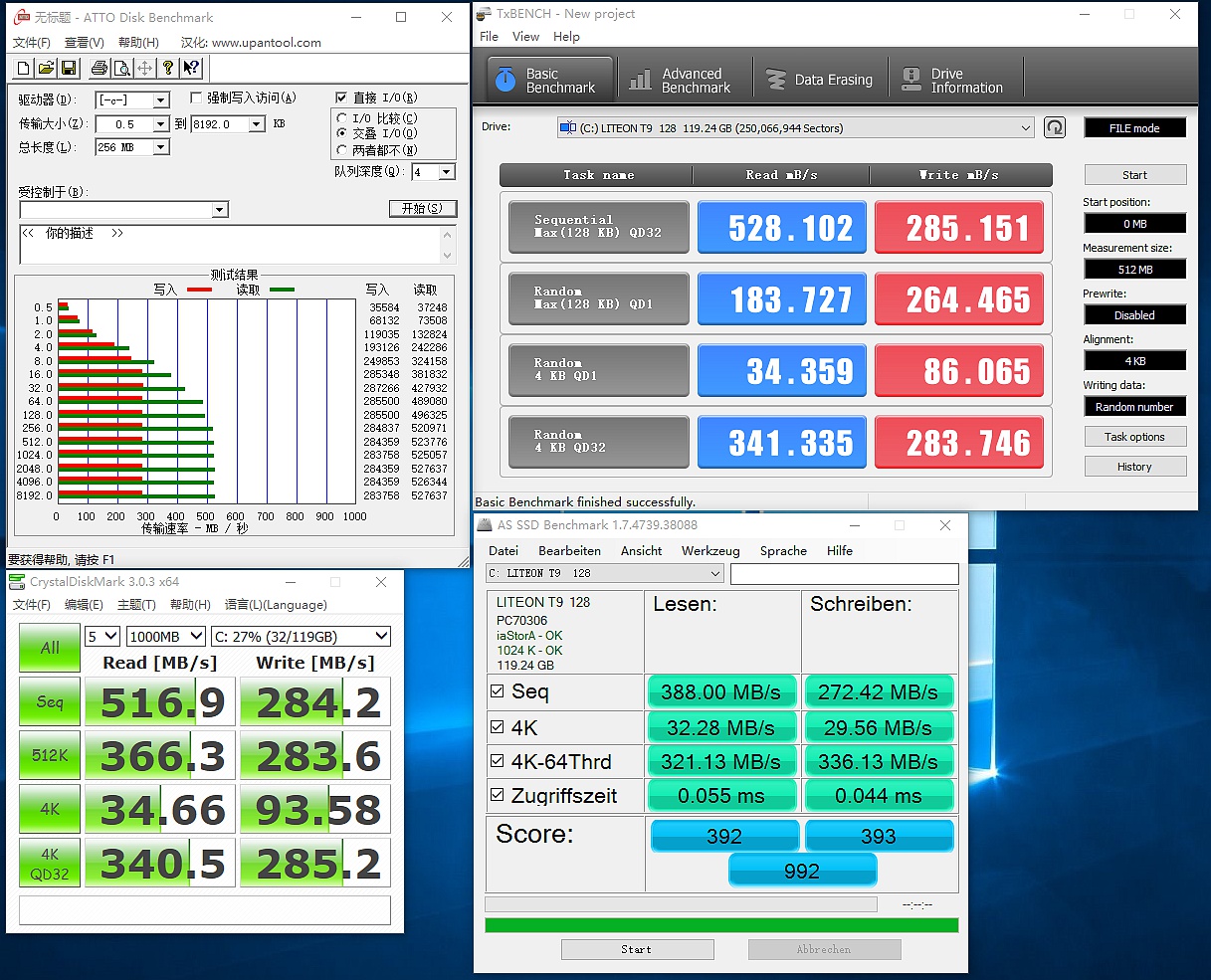Uncheck the 4K-64Thrd test in AS SSD

pyautogui.click(x=498, y=761)
